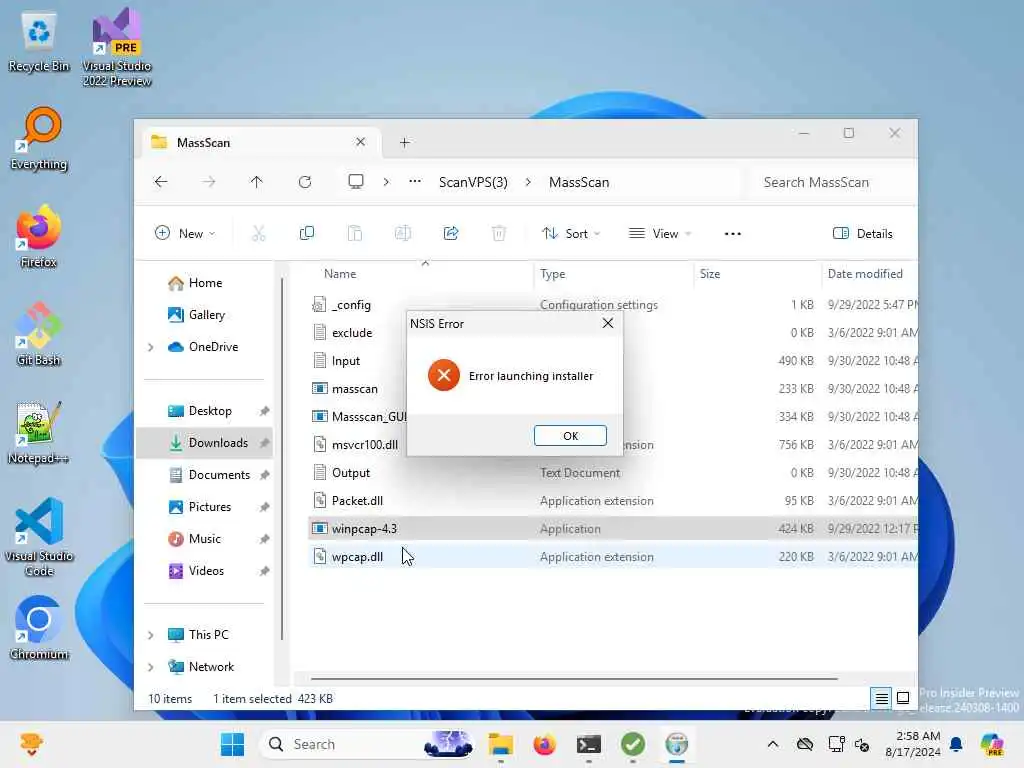Image resolution: width=1024 pixels, height=768 pixels.
Task: Open Pictures quick access folder
Action: click(x=210, y=507)
